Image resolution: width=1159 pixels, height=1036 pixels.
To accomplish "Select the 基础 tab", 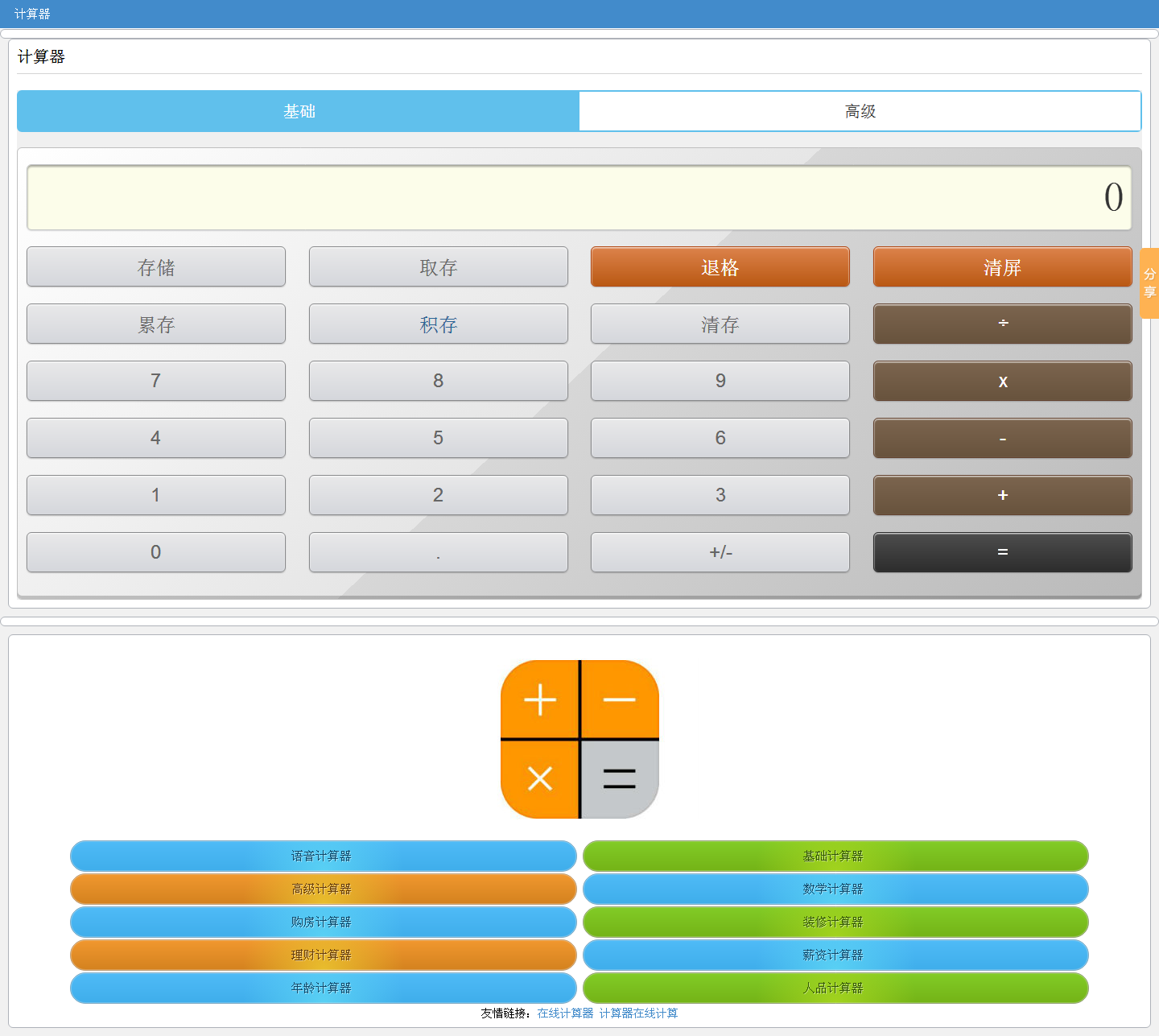I will tap(299, 111).
